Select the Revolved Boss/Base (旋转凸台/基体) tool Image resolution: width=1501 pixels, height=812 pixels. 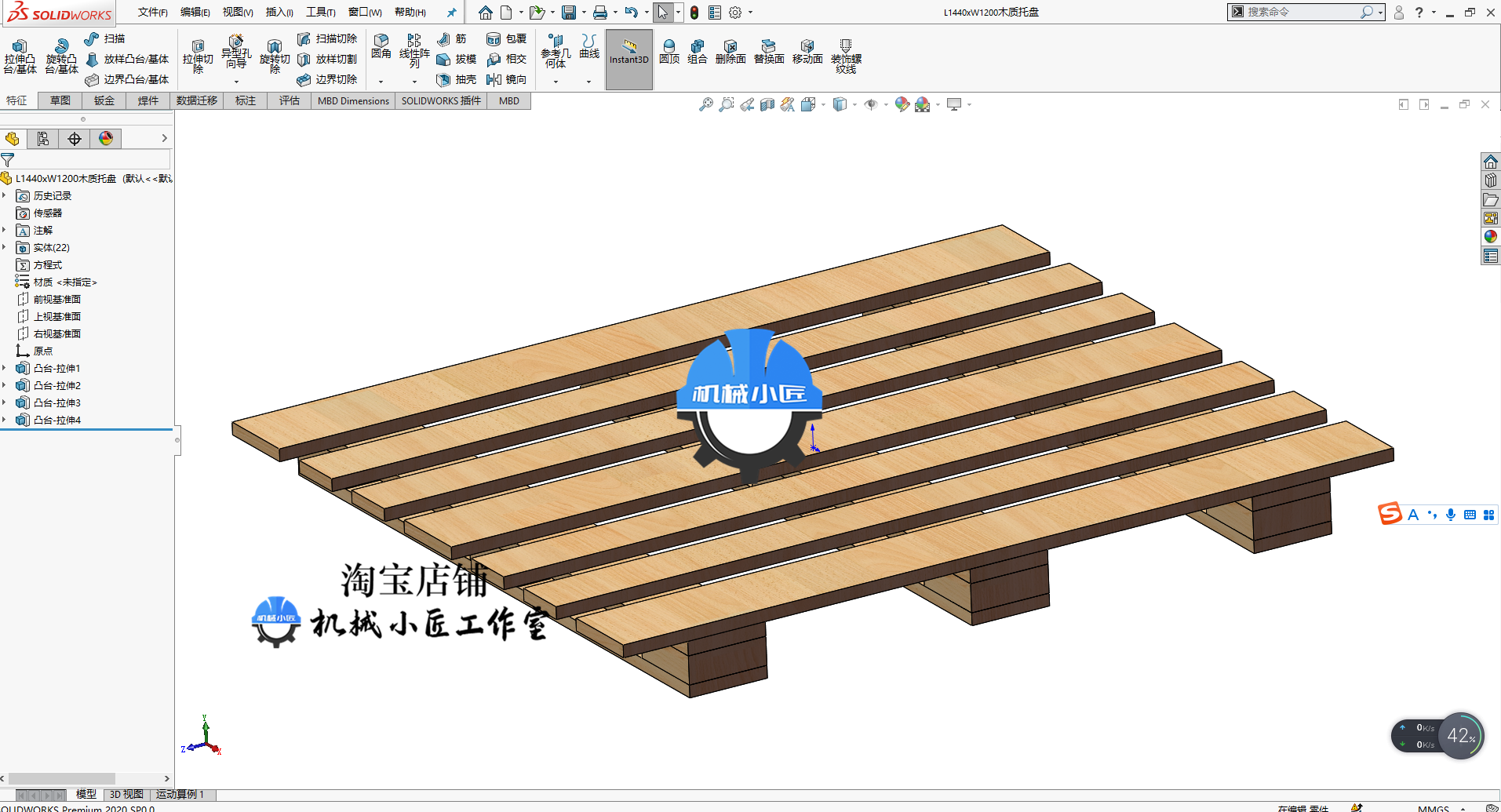coord(61,56)
